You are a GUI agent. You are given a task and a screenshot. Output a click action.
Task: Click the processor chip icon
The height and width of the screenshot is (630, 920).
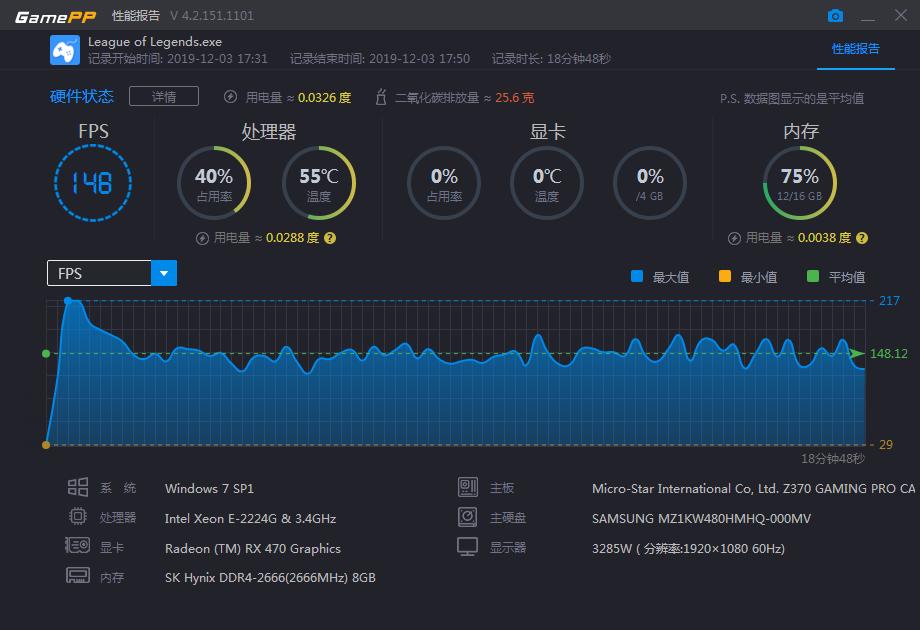(77, 516)
